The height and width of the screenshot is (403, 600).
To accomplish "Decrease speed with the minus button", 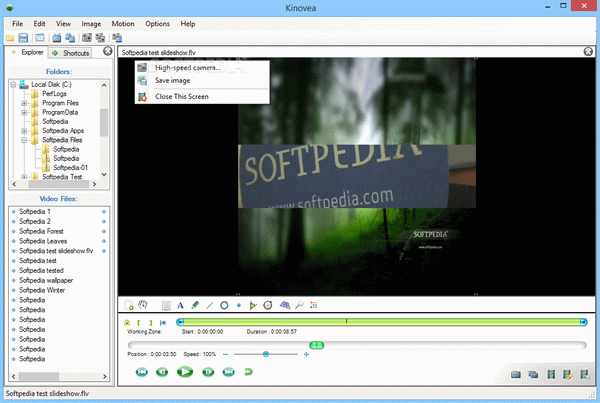I will (x=225, y=354).
